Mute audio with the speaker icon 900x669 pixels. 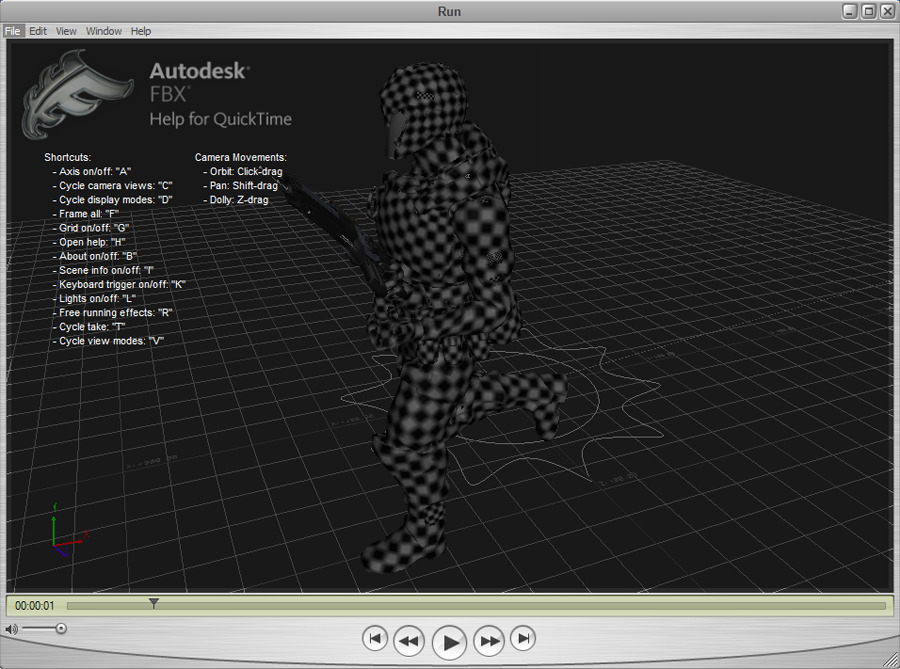(11, 629)
